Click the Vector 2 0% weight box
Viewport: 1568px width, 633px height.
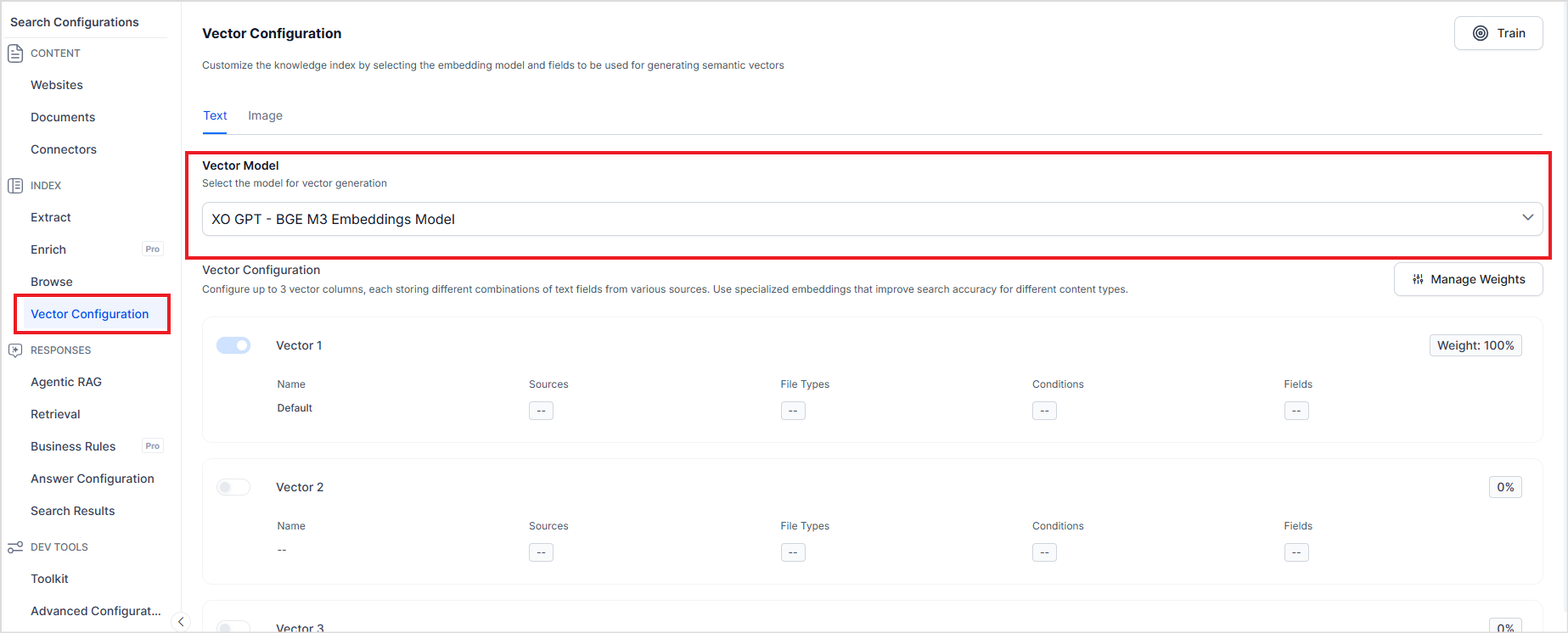coord(1505,487)
